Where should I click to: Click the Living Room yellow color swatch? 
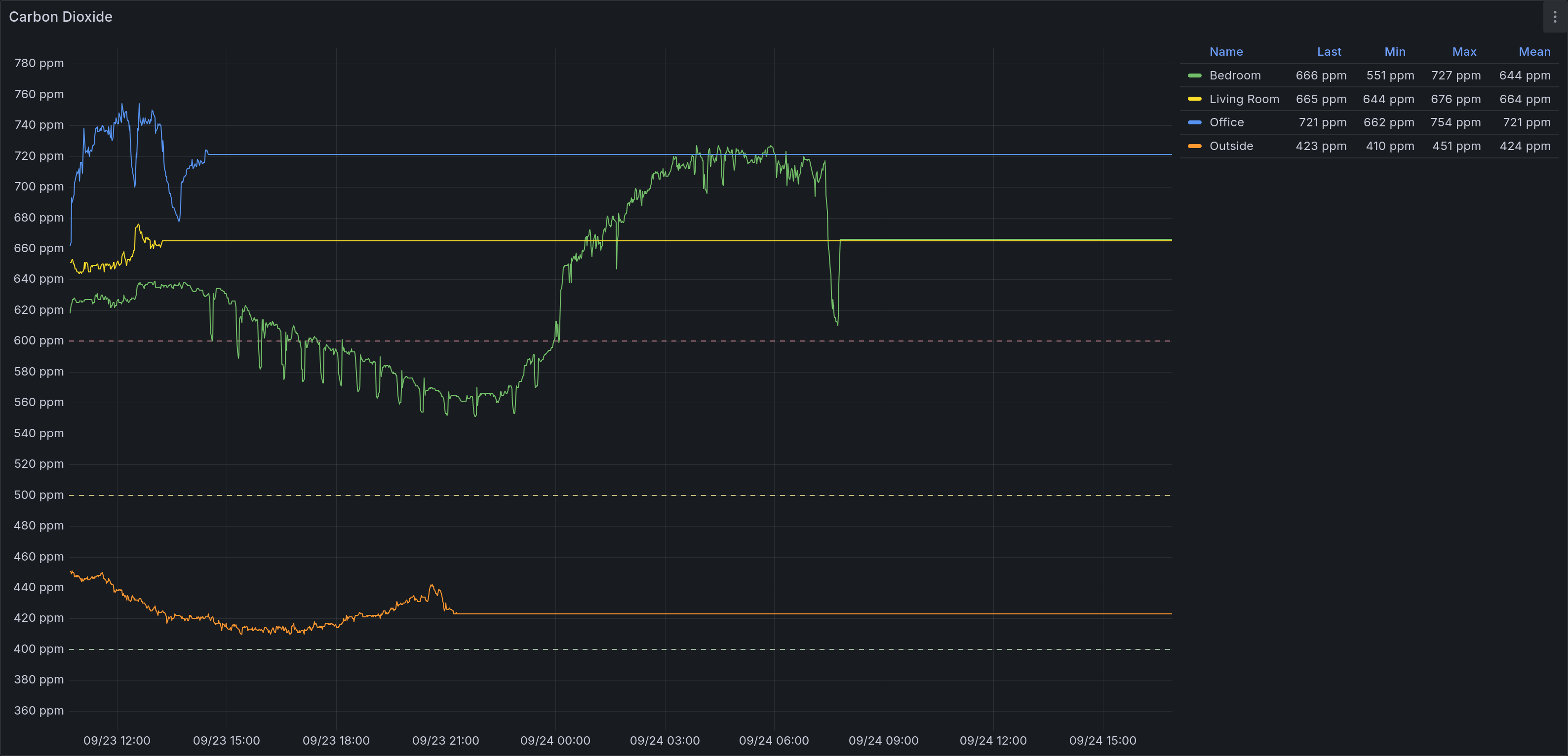[x=1194, y=99]
